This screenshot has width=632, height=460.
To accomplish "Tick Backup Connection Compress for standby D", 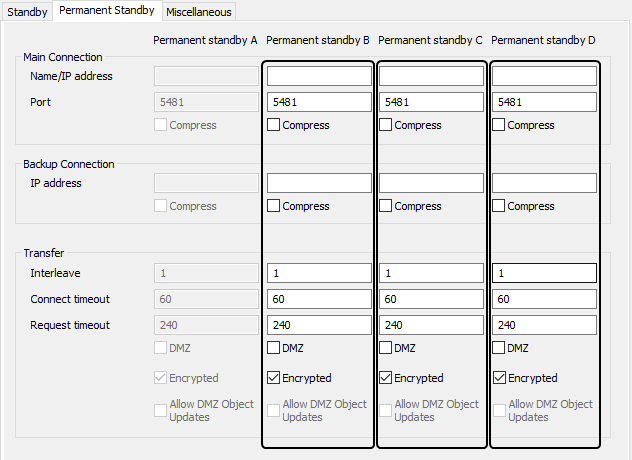I will [499, 206].
